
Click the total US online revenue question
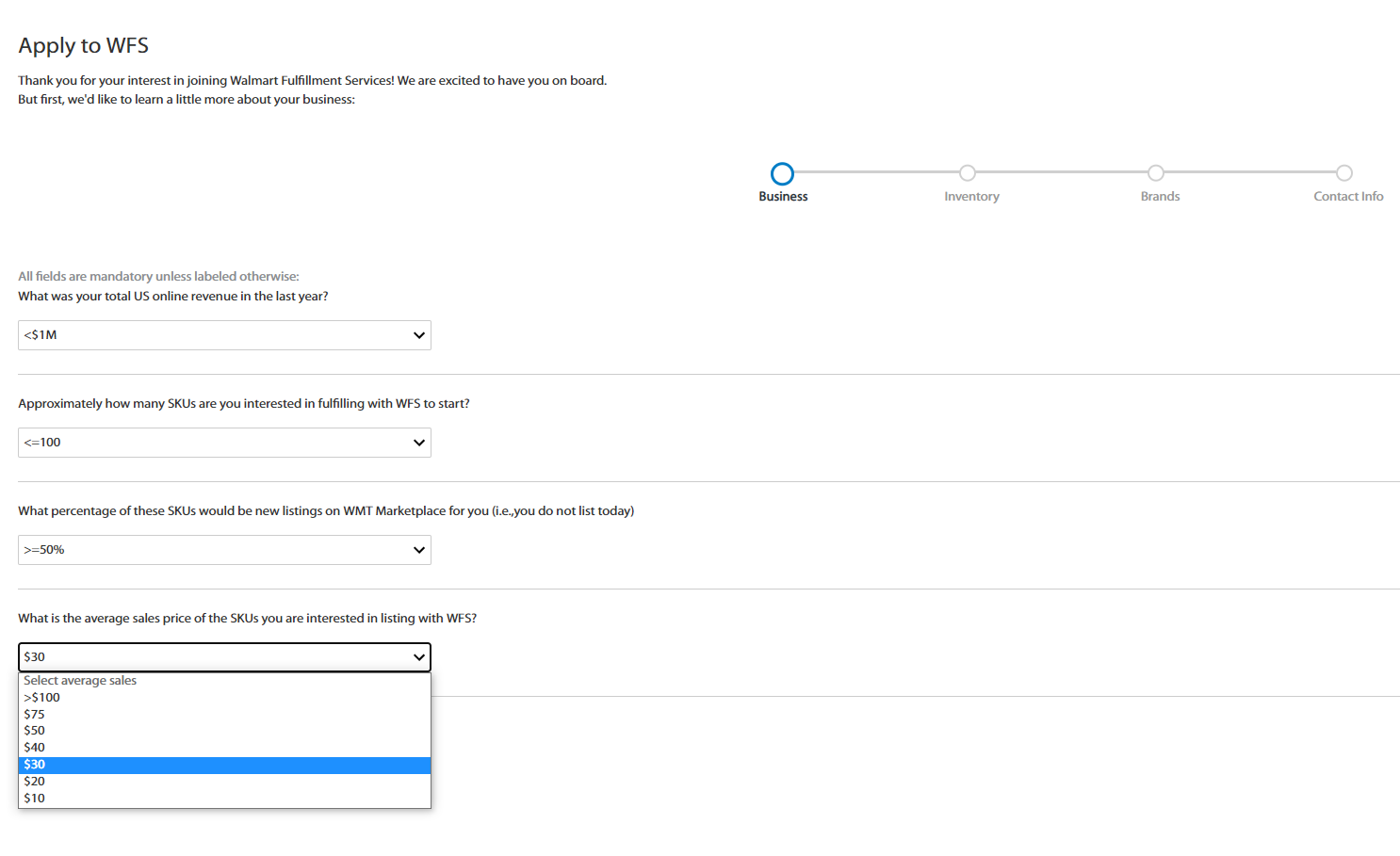coord(173,297)
